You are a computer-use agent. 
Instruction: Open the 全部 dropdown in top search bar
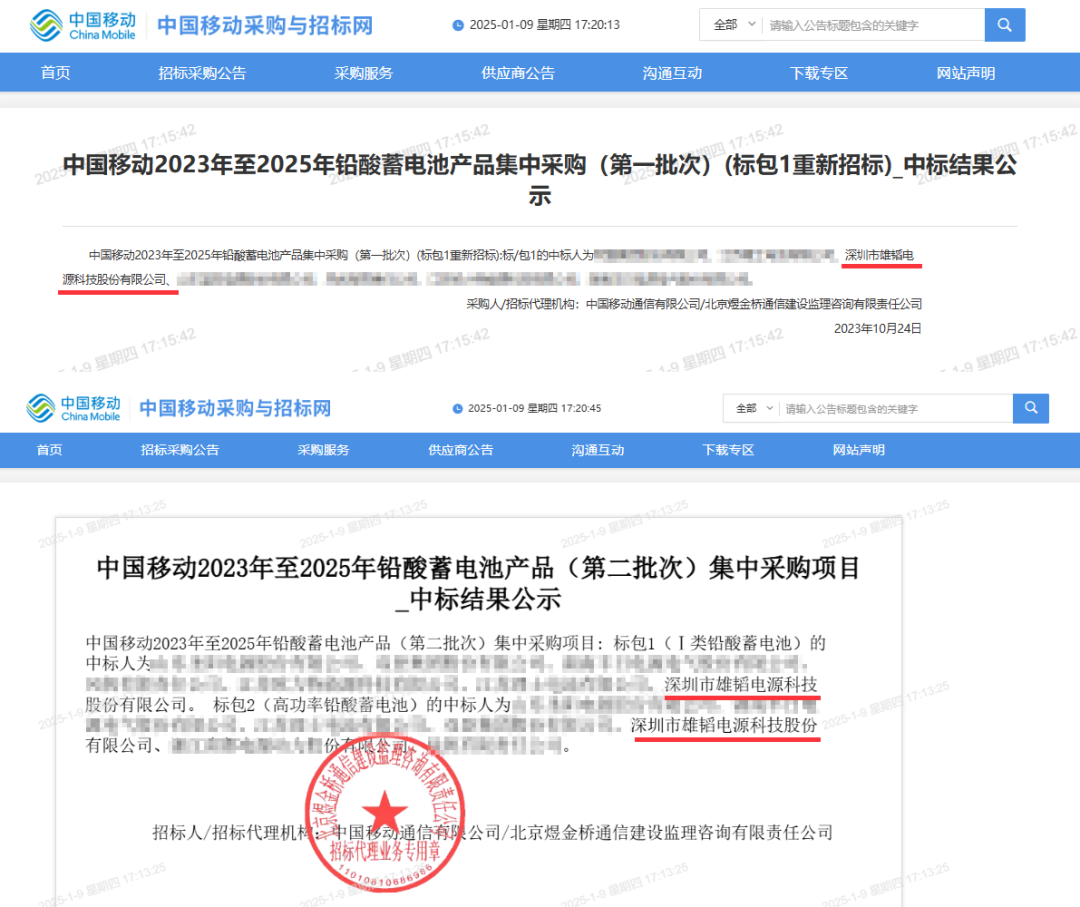[734, 25]
